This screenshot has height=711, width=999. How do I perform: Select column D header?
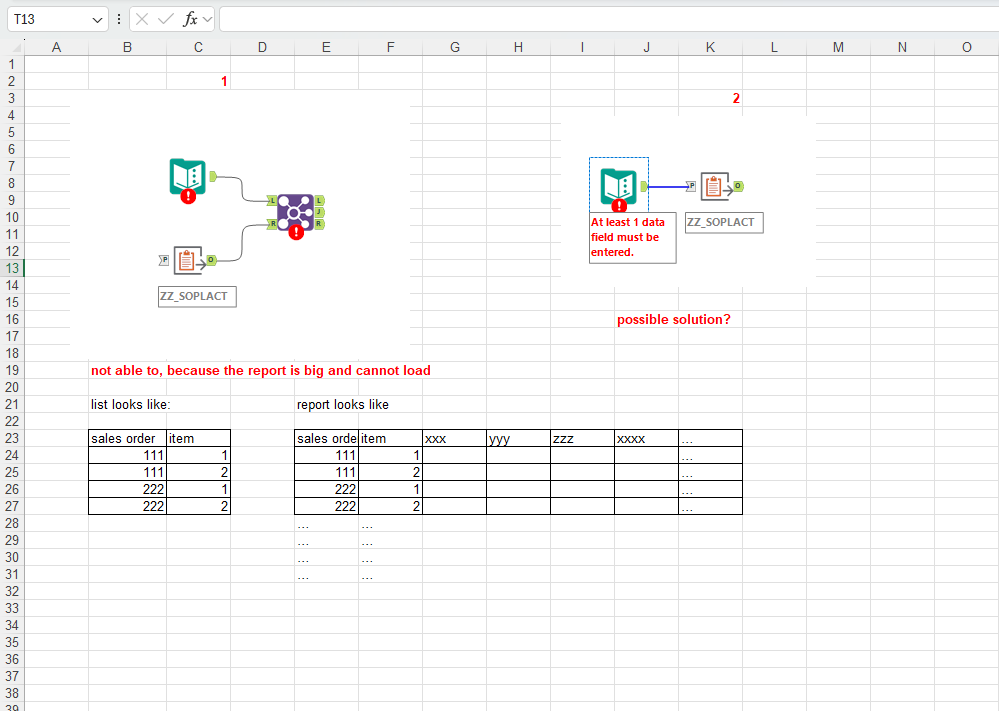coord(262,47)
